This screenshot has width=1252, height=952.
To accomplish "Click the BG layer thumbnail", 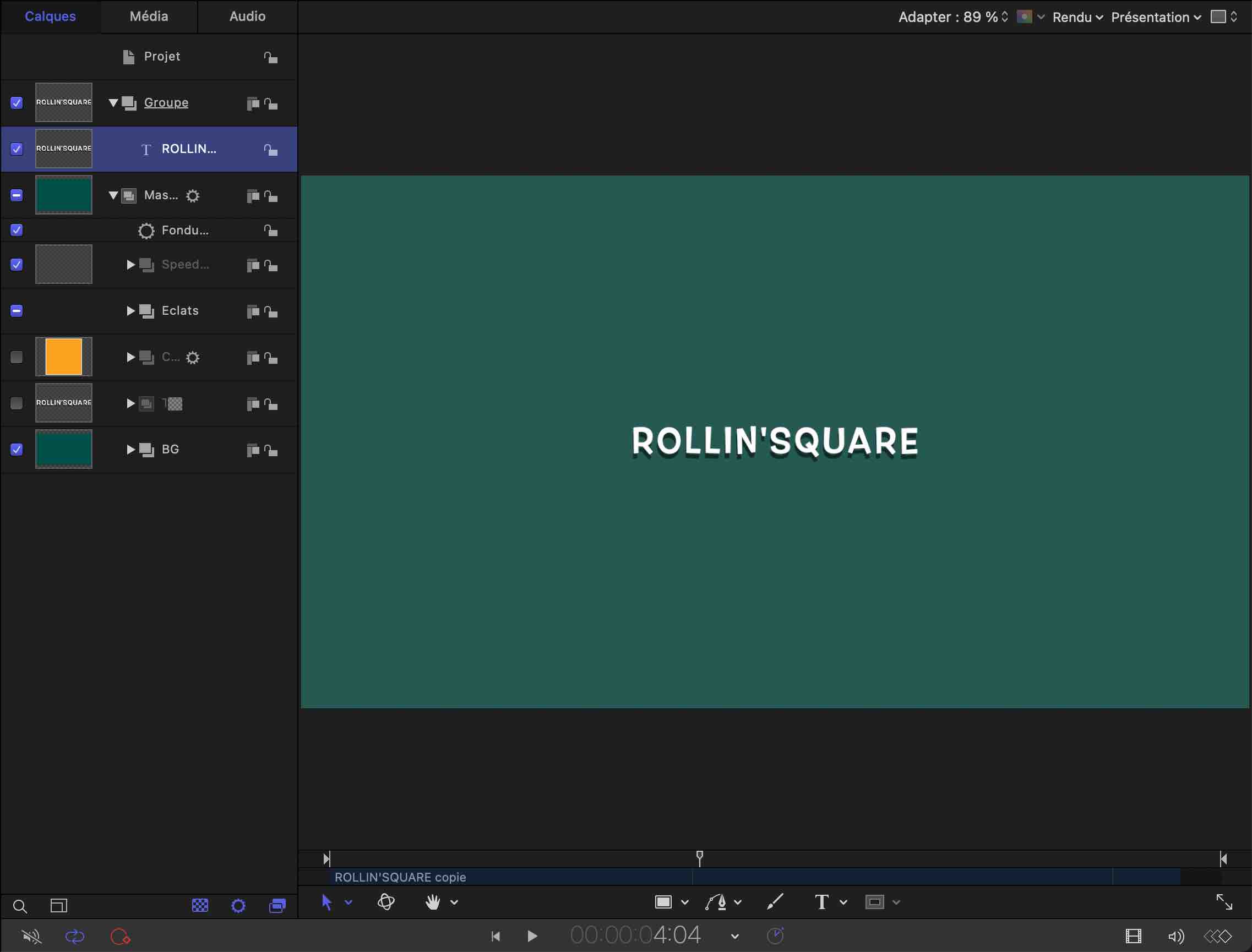I will point(63,450).
